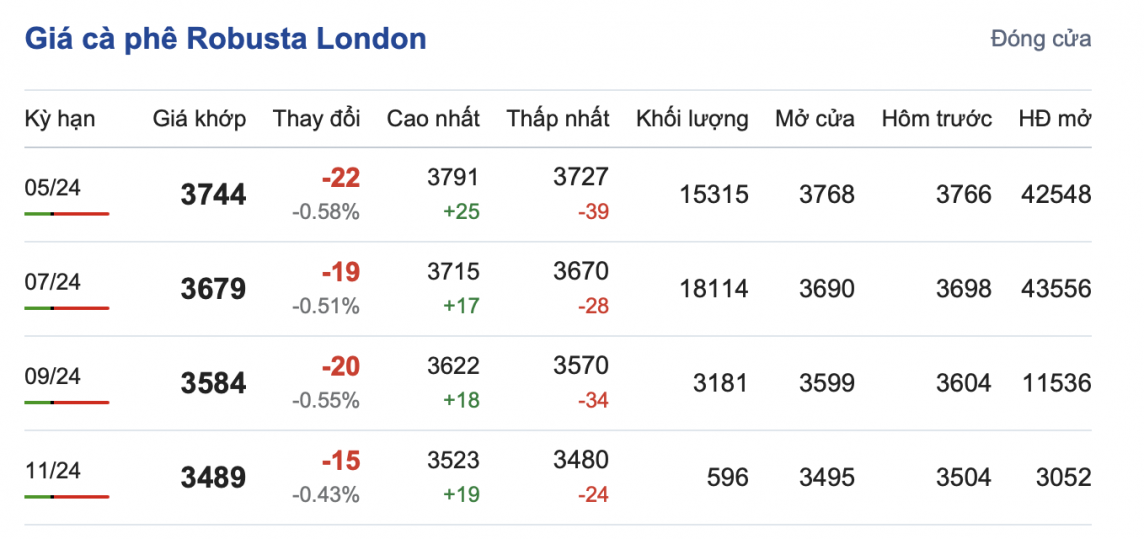Click the price range bar under 11/24
This screenshot has height=539, width=1144.
coord(66,497)
